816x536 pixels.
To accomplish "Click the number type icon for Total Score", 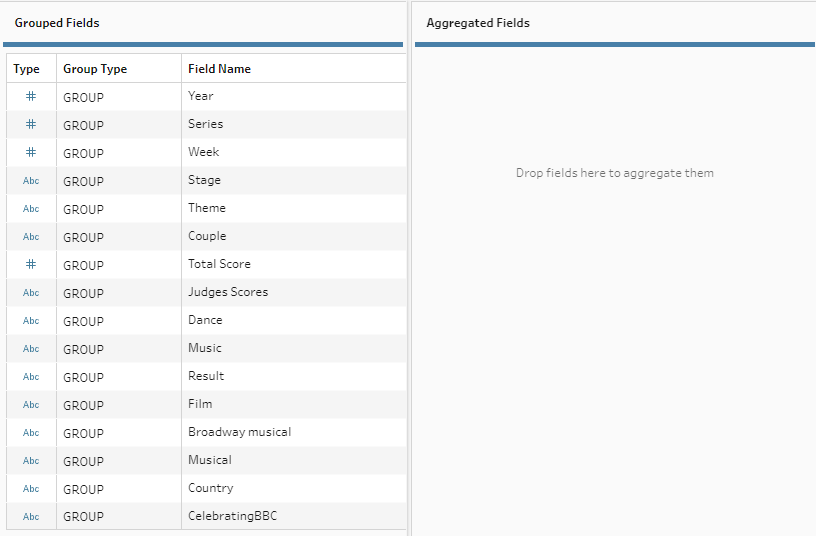I will [x=30, y=265].
